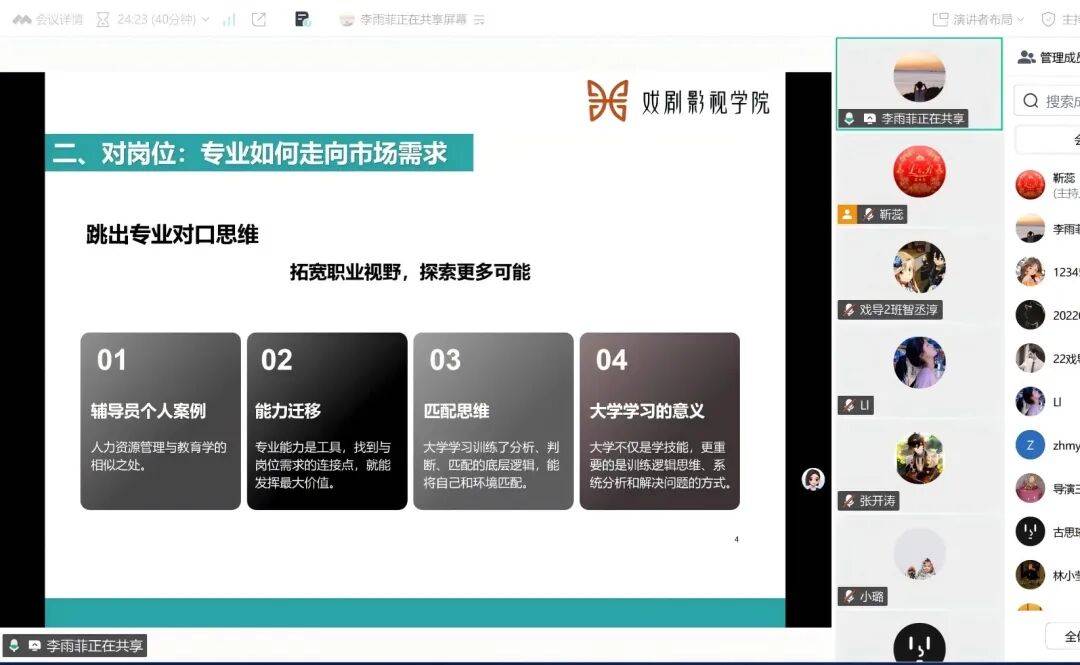Click the orange host badge beside 靳蕊
1080x665 pixels.
tap(847, 214)
